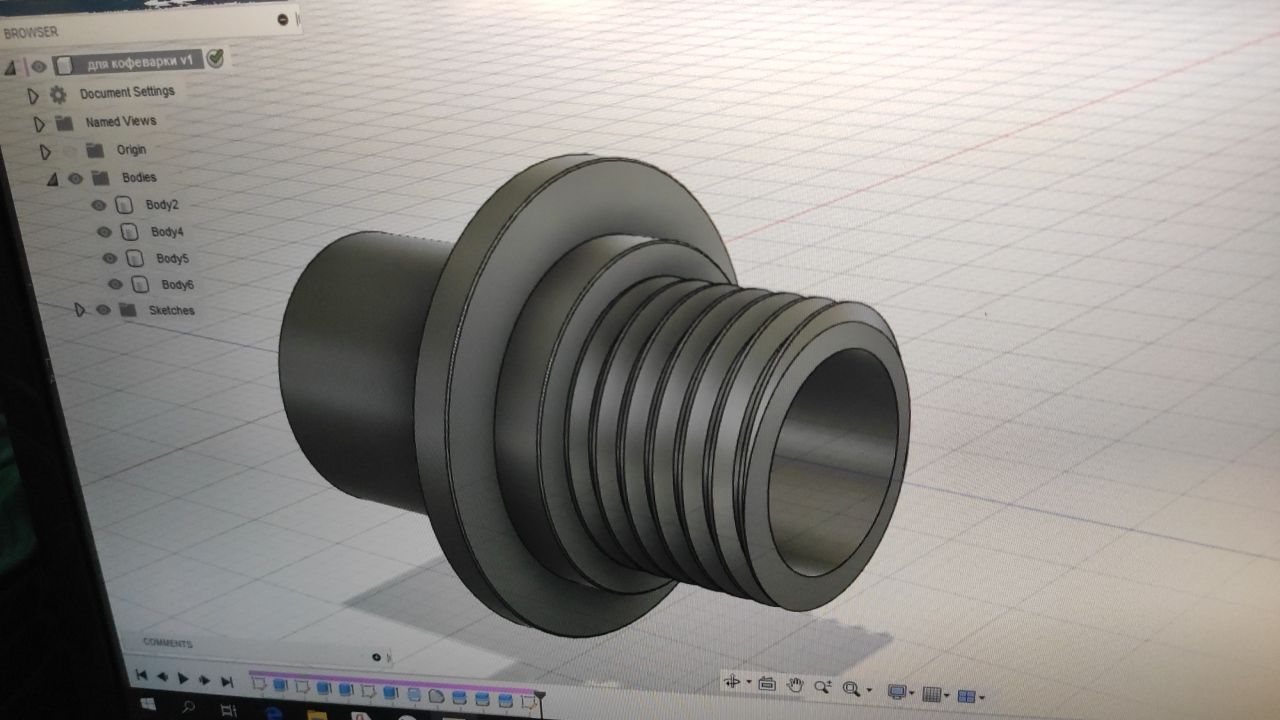The image size is (1280, 720).
Task: Click the Named Views folder icon
Action: pos(64,123)
